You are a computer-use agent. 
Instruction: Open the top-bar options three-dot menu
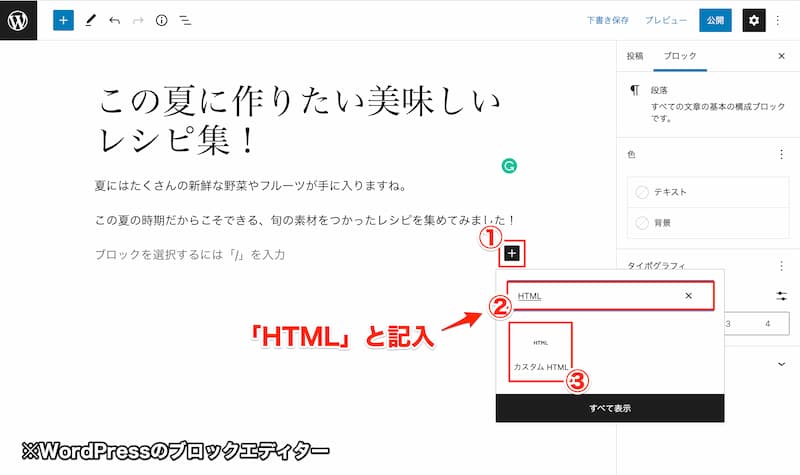coord(778,20)
